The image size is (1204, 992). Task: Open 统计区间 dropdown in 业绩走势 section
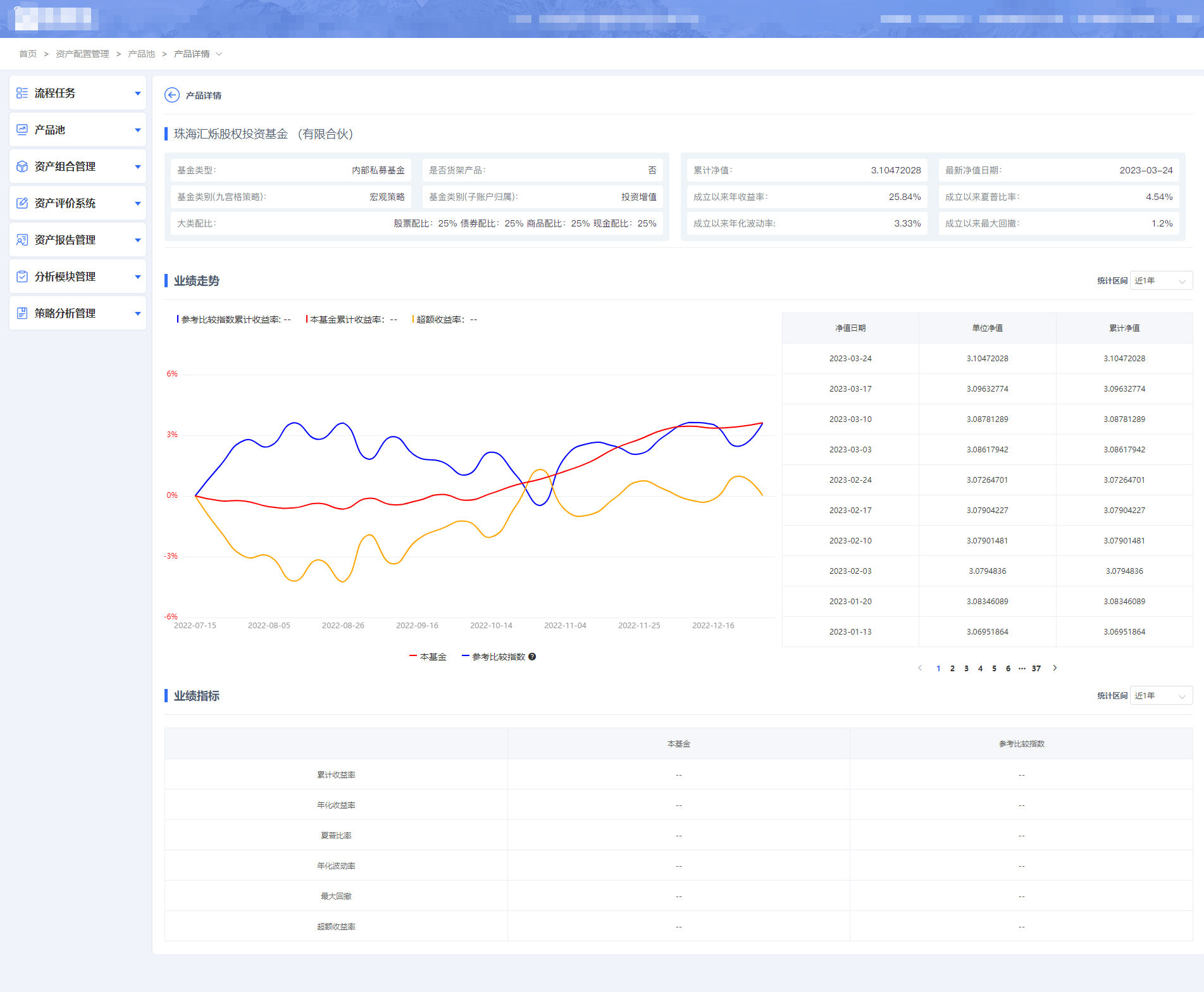(1161, 281)
